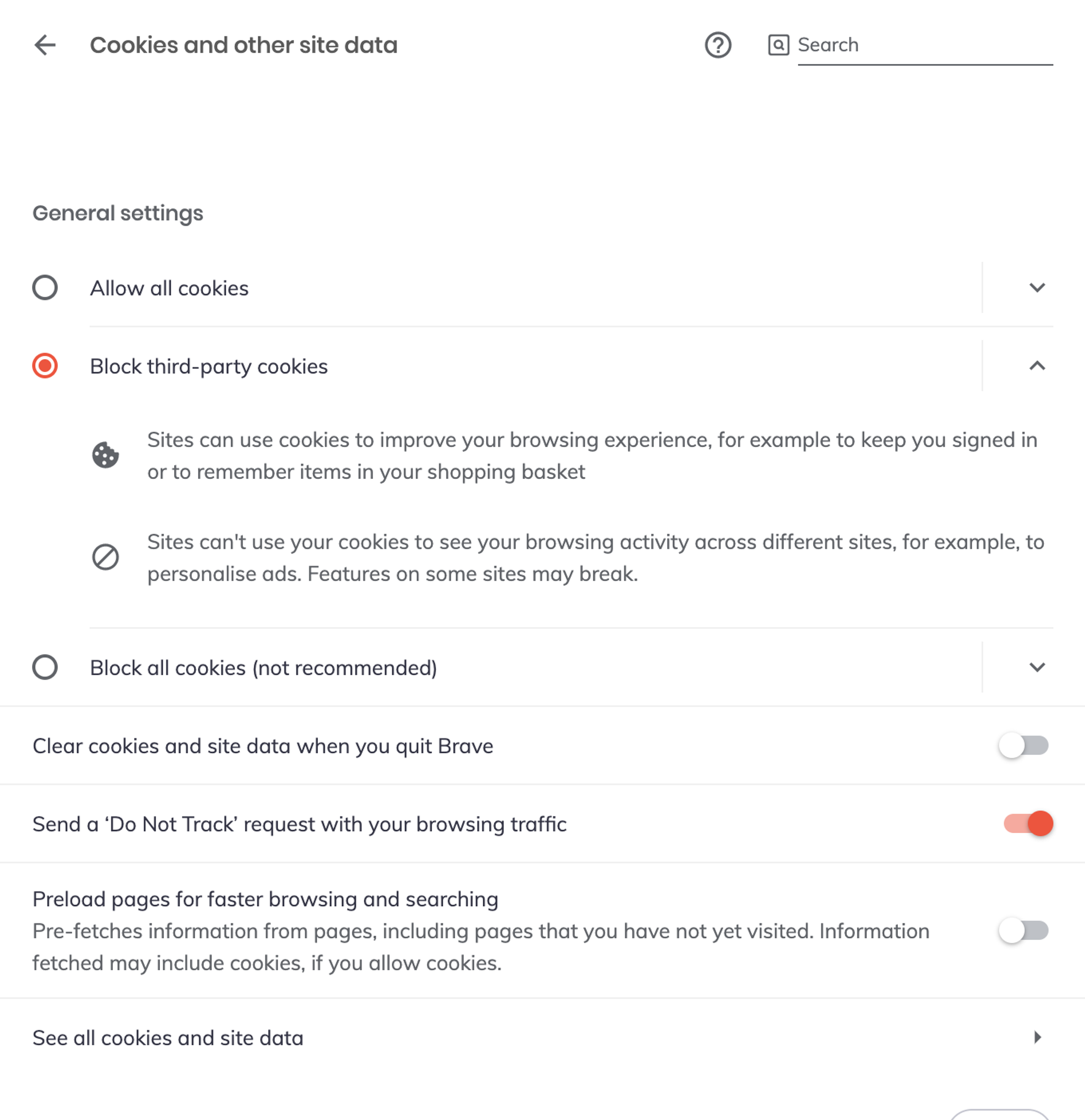
Task: Click the cookie icon beside the sign-in description
Action: pos(106,456)
